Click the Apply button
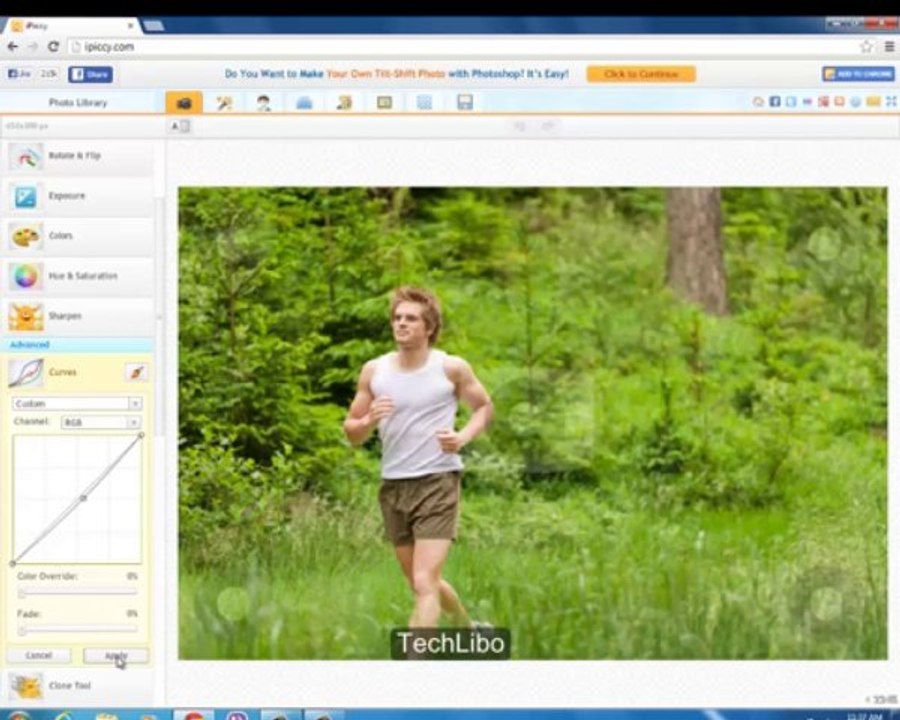Image resolution: width=900 pixels, height=720 pixels. (116, 656)
